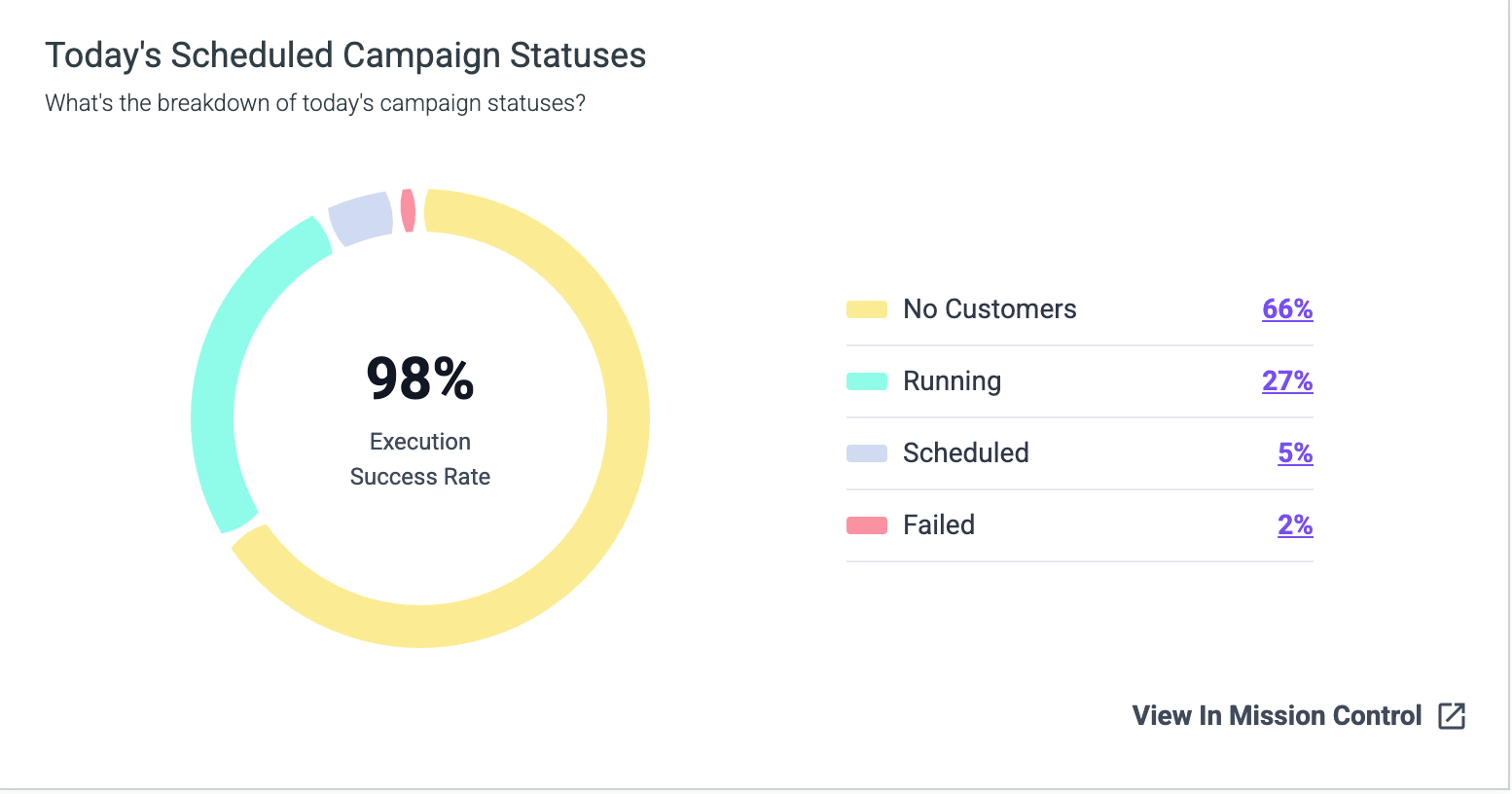1512x794 pixels.
Task: Click the yellow No Customers legend swatch
Action: pos(867,309)
